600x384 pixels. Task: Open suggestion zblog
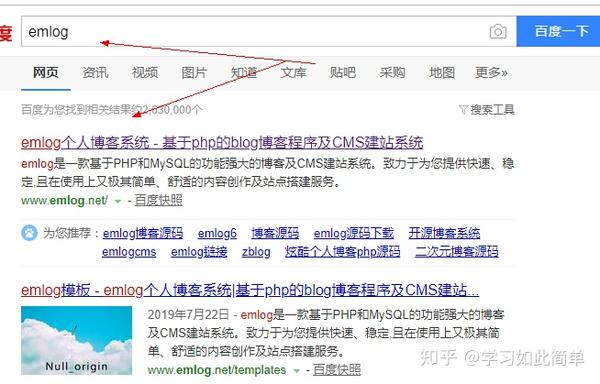256,252
